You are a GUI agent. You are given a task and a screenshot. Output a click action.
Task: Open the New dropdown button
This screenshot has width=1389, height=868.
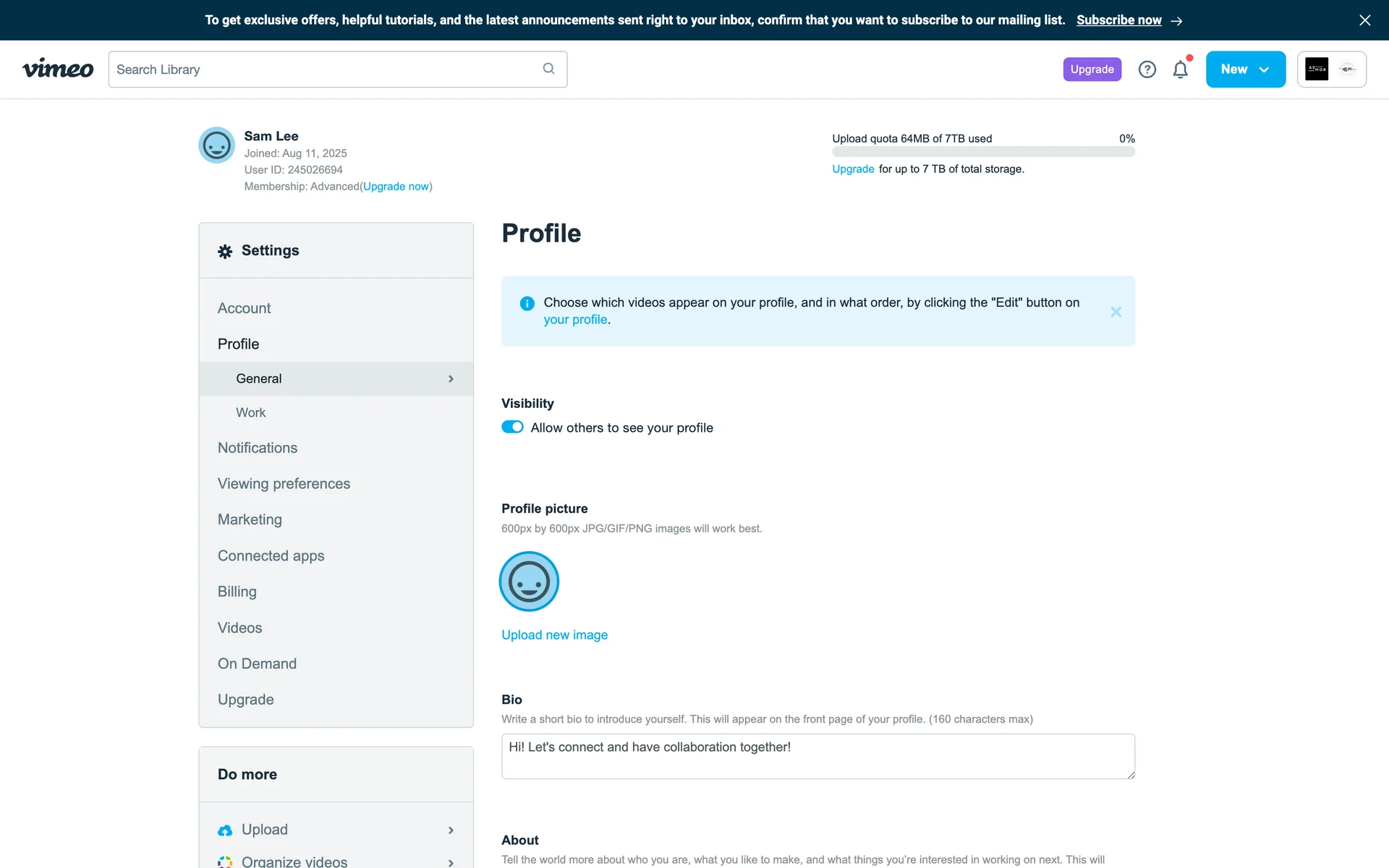click(x=1245, y=69)
